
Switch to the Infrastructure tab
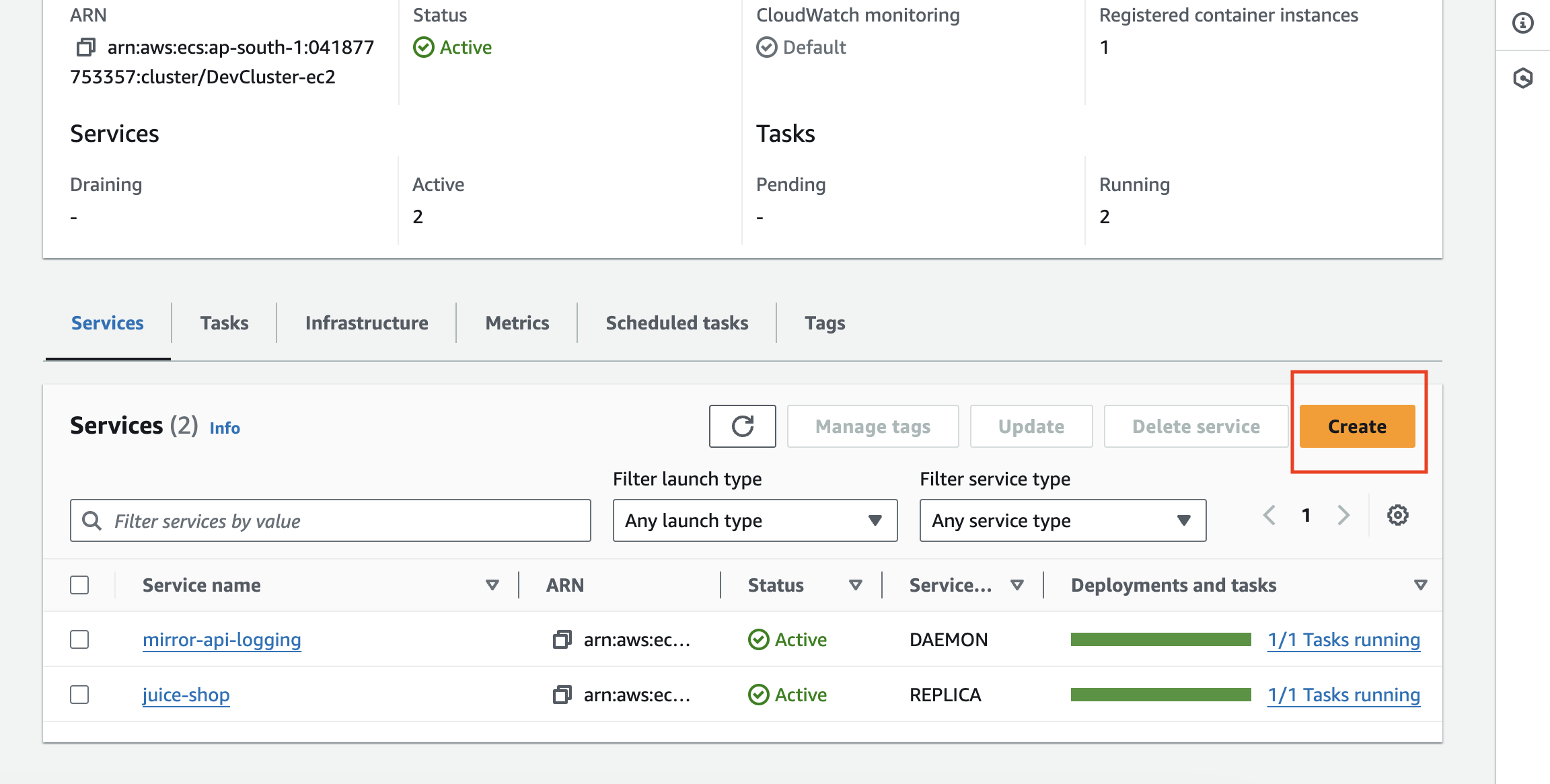(x=367, y=323)
